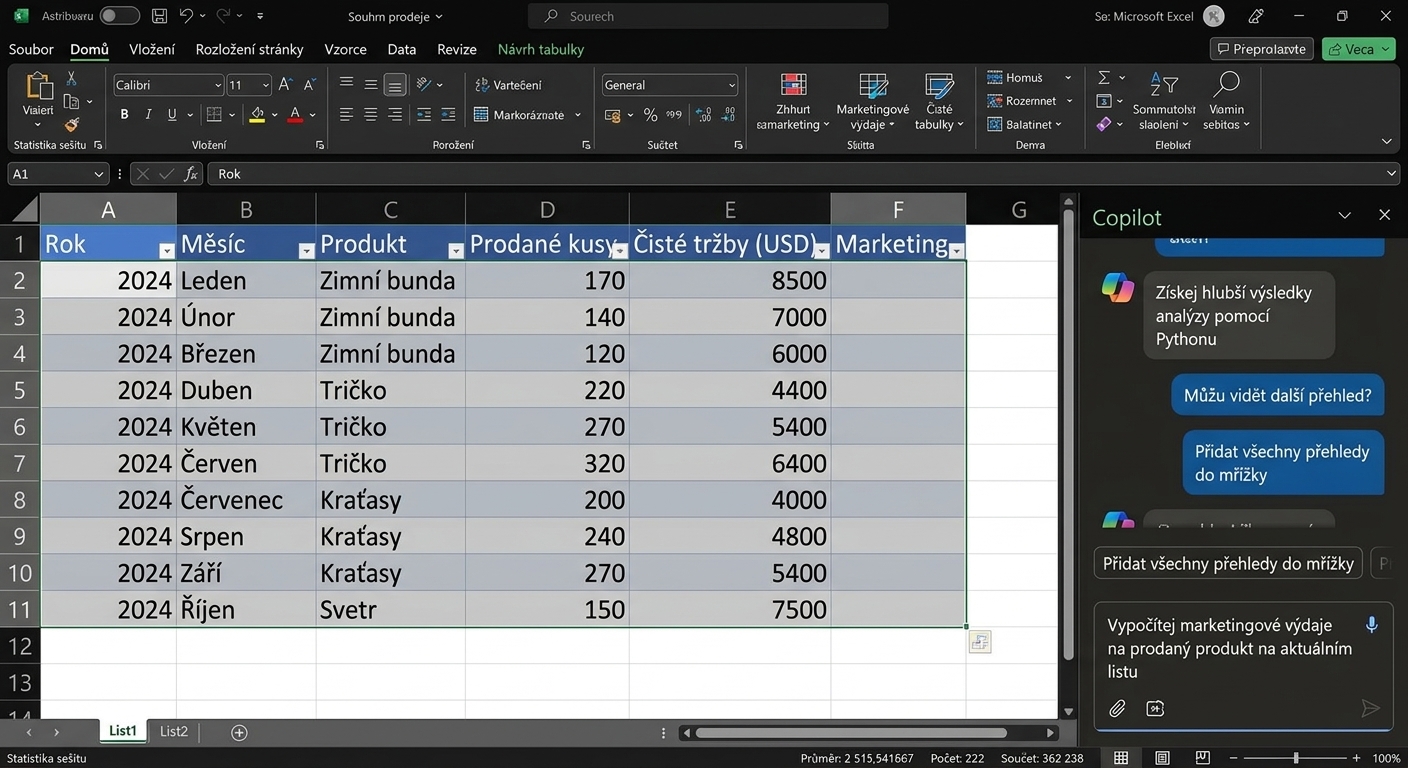Open the Marketingové výdaje ribbon button

click(x=872, y=102)
